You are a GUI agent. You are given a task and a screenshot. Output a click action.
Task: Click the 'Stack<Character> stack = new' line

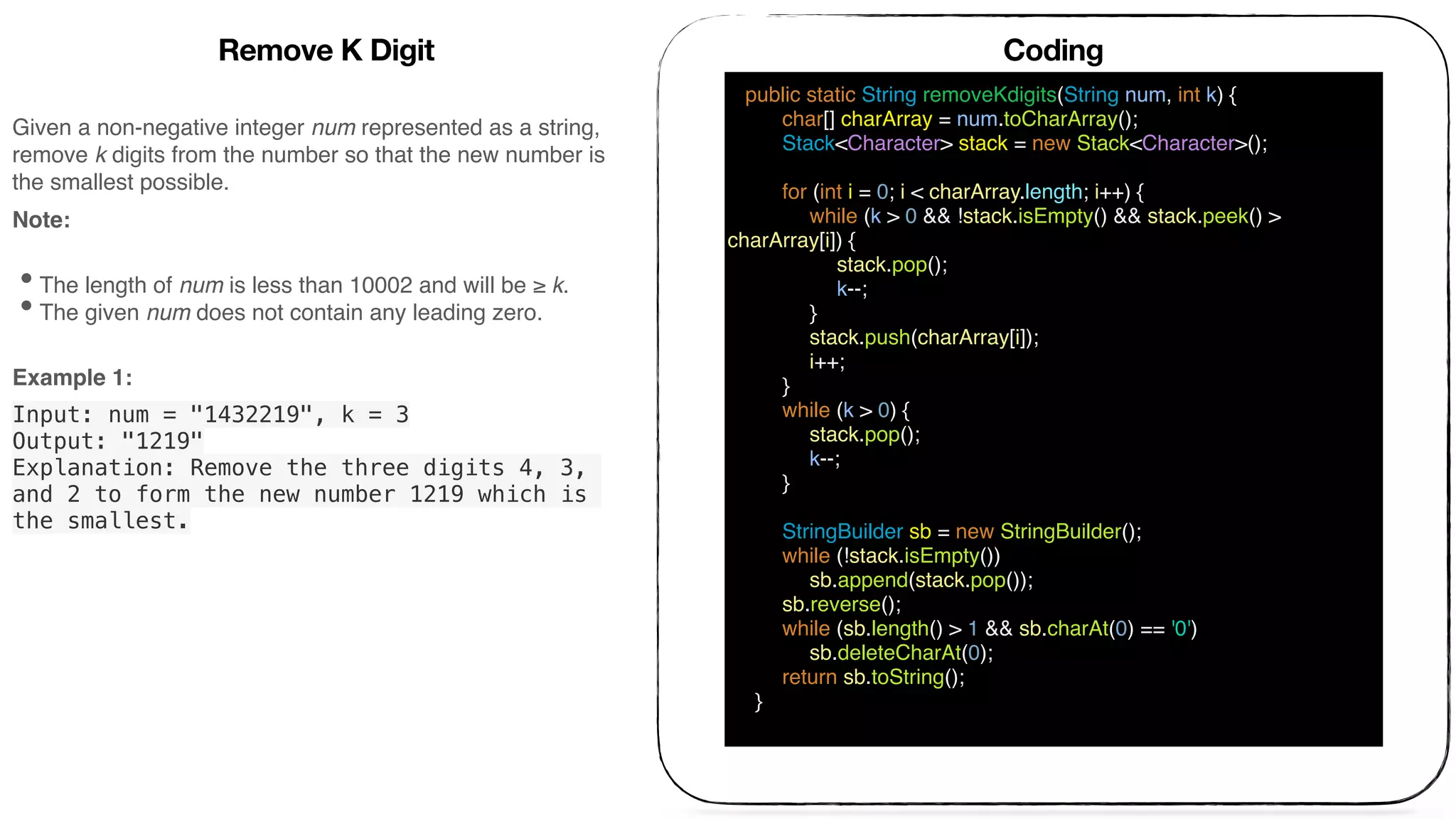pos(1024,144)
